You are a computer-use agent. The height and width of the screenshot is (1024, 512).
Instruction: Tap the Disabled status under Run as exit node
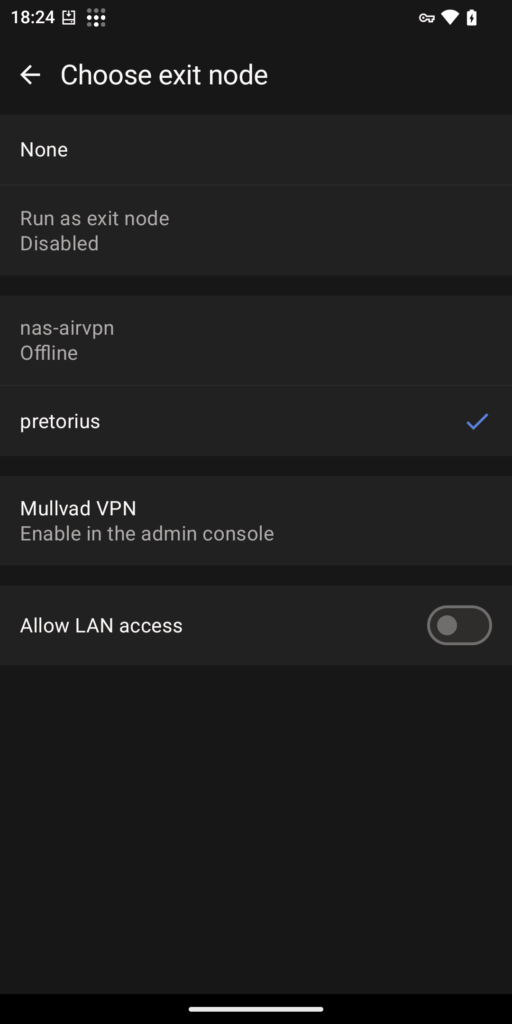(59, 244)
